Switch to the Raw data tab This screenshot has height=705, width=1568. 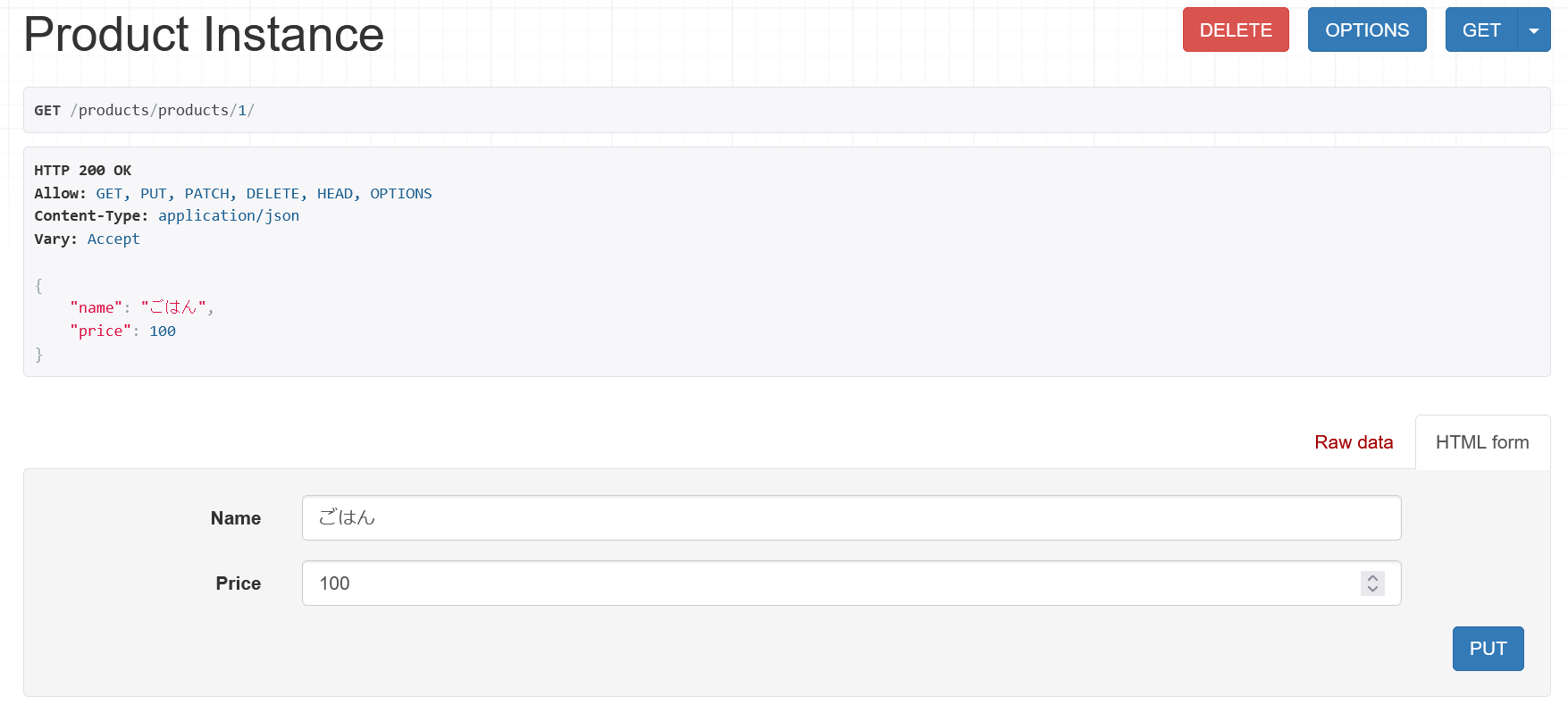pos(1354,442)
